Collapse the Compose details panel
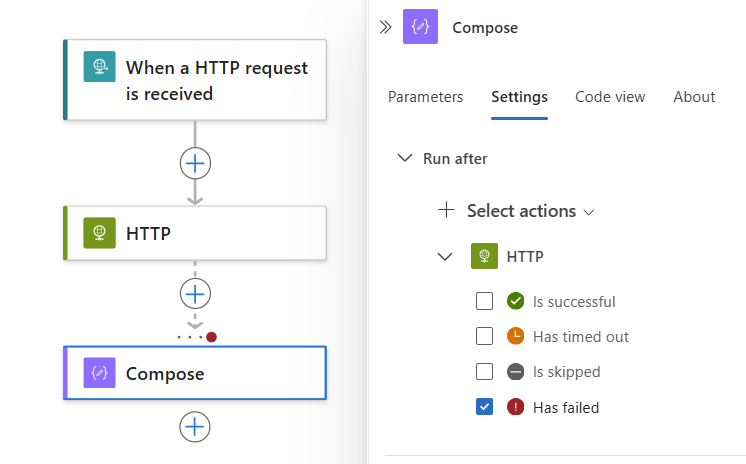This screenshot has width=746, height=464. (385, 28)
